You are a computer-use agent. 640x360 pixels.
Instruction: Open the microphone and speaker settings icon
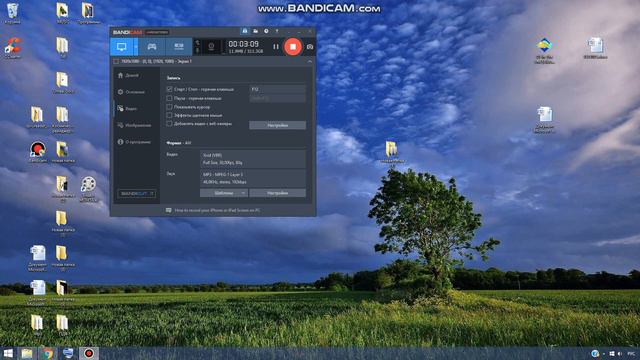pyautogui.click(x=198, y=47)
